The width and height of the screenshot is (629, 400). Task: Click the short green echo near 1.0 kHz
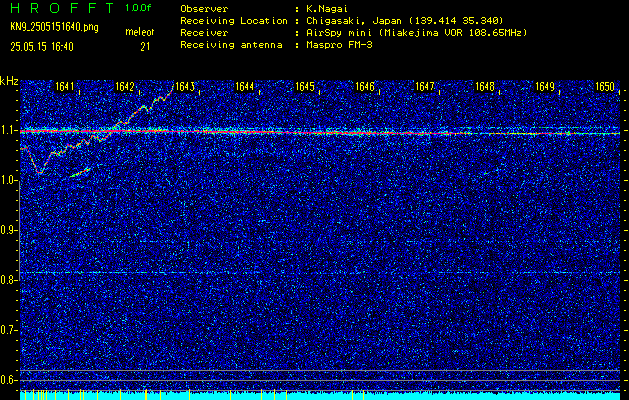click(80, 173)
